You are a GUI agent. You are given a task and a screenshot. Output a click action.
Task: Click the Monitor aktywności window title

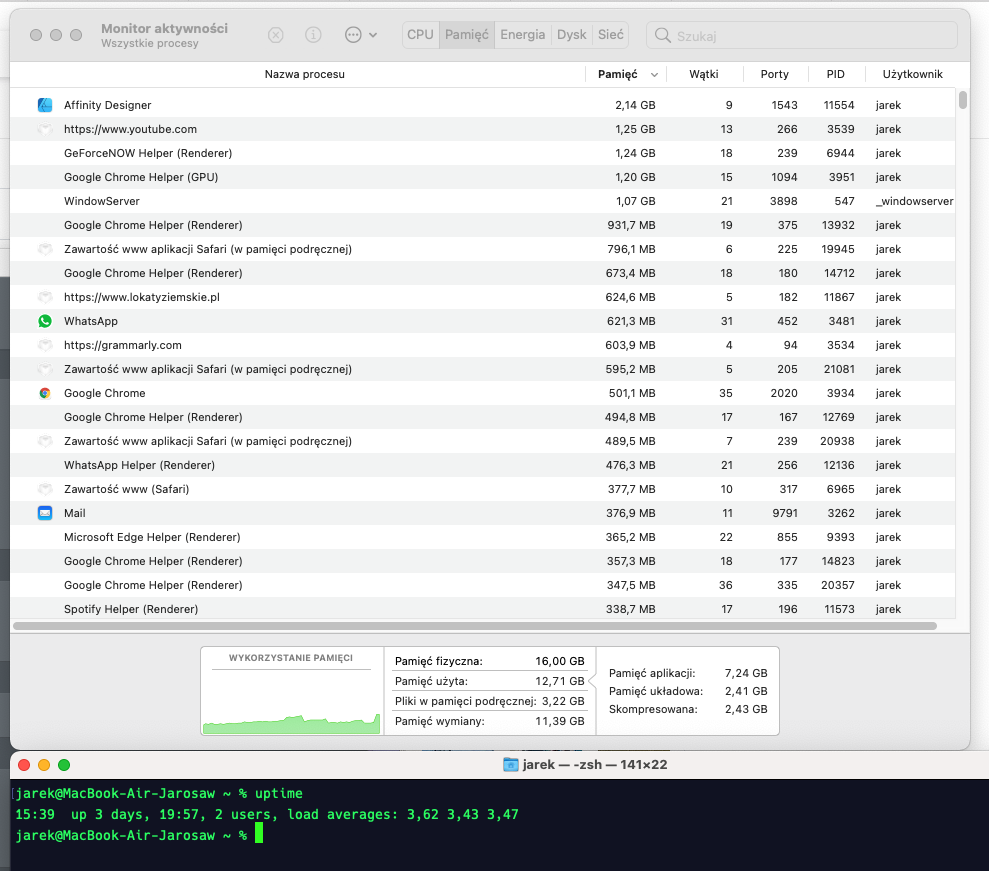point(164,28)
